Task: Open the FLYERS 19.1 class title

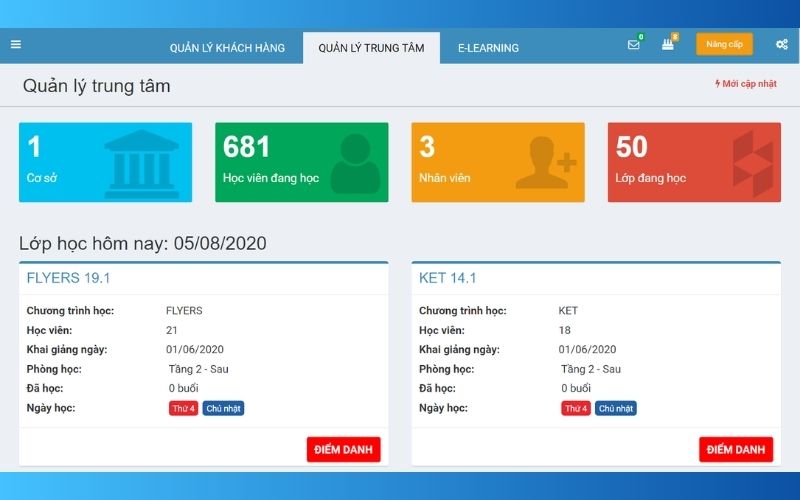Action: pos(68,278)
